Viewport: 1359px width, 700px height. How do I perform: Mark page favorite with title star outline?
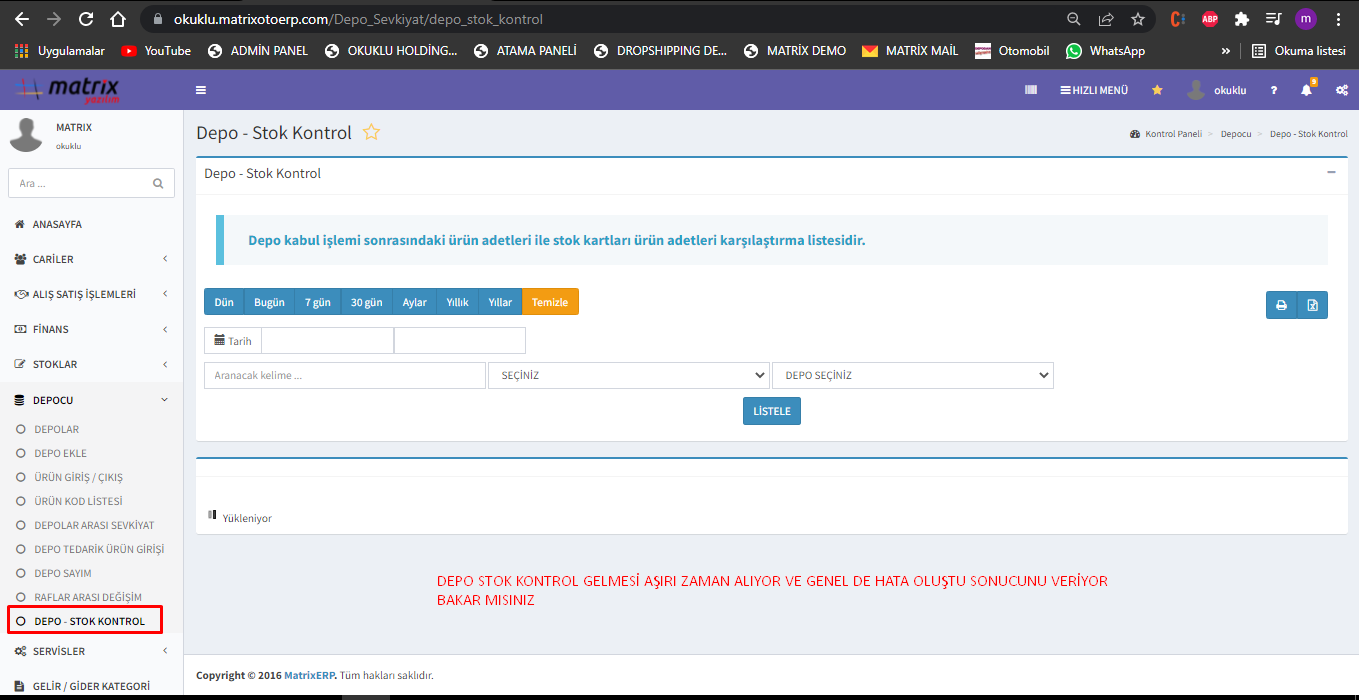371,133
